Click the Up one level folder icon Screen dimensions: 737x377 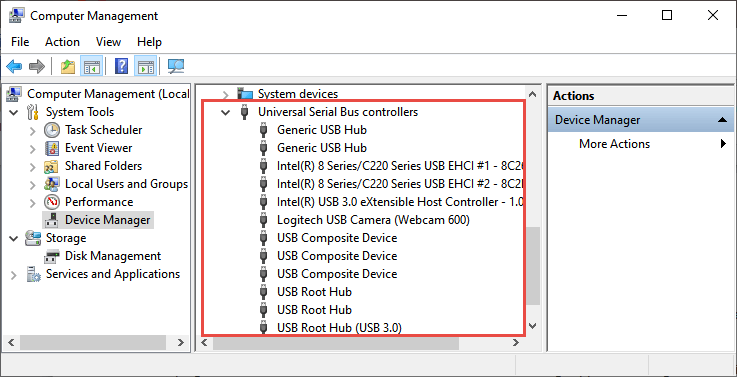point(68,66)
